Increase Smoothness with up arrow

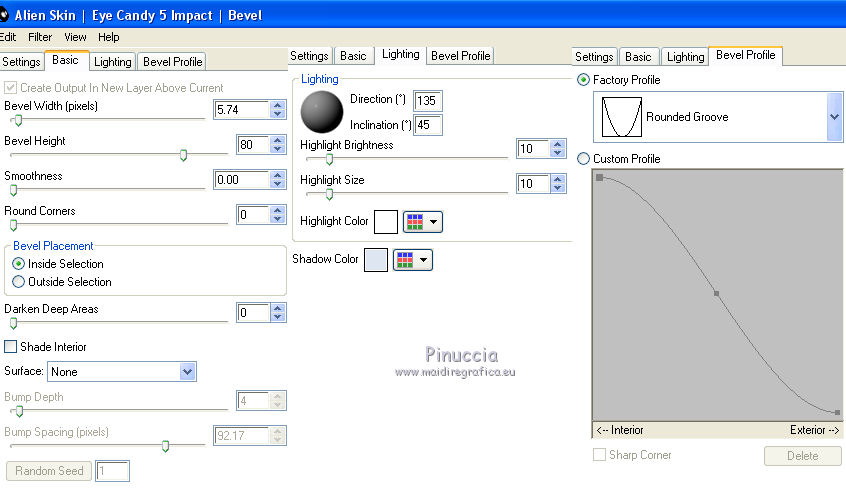pyautogui.click(x=278, y=175)
